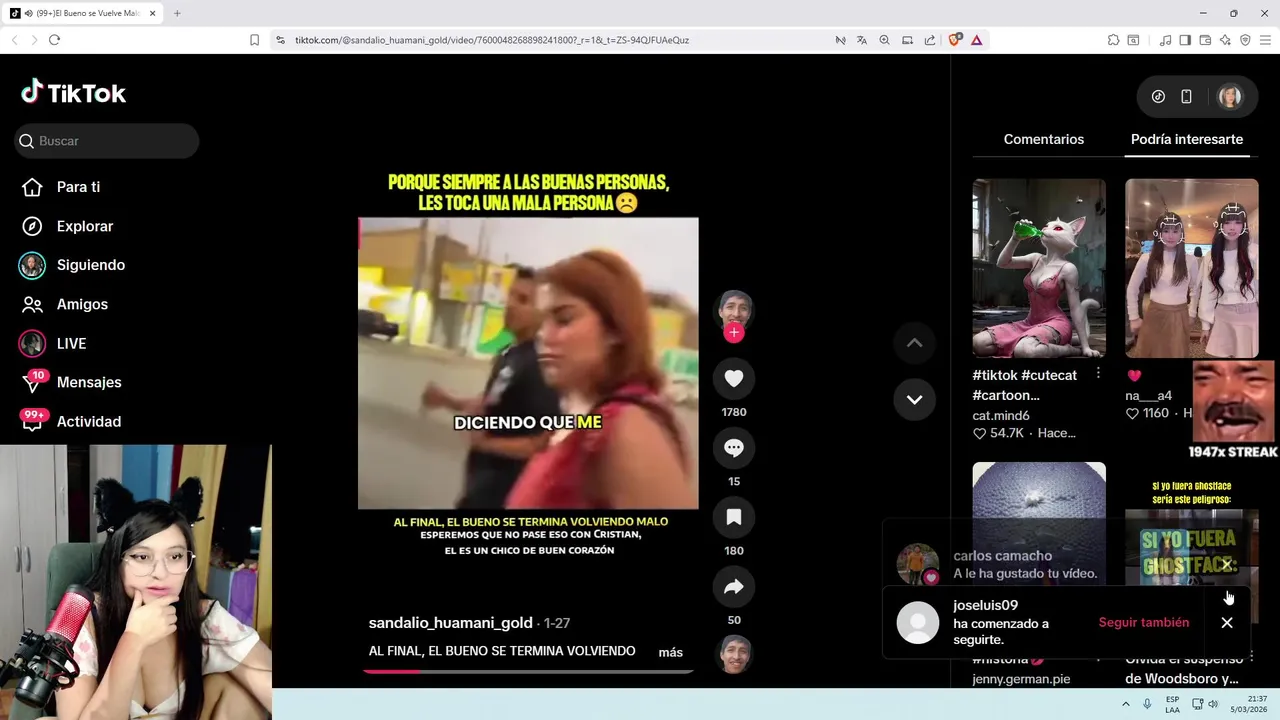Open jenny.german.pie profile link

1021,679
